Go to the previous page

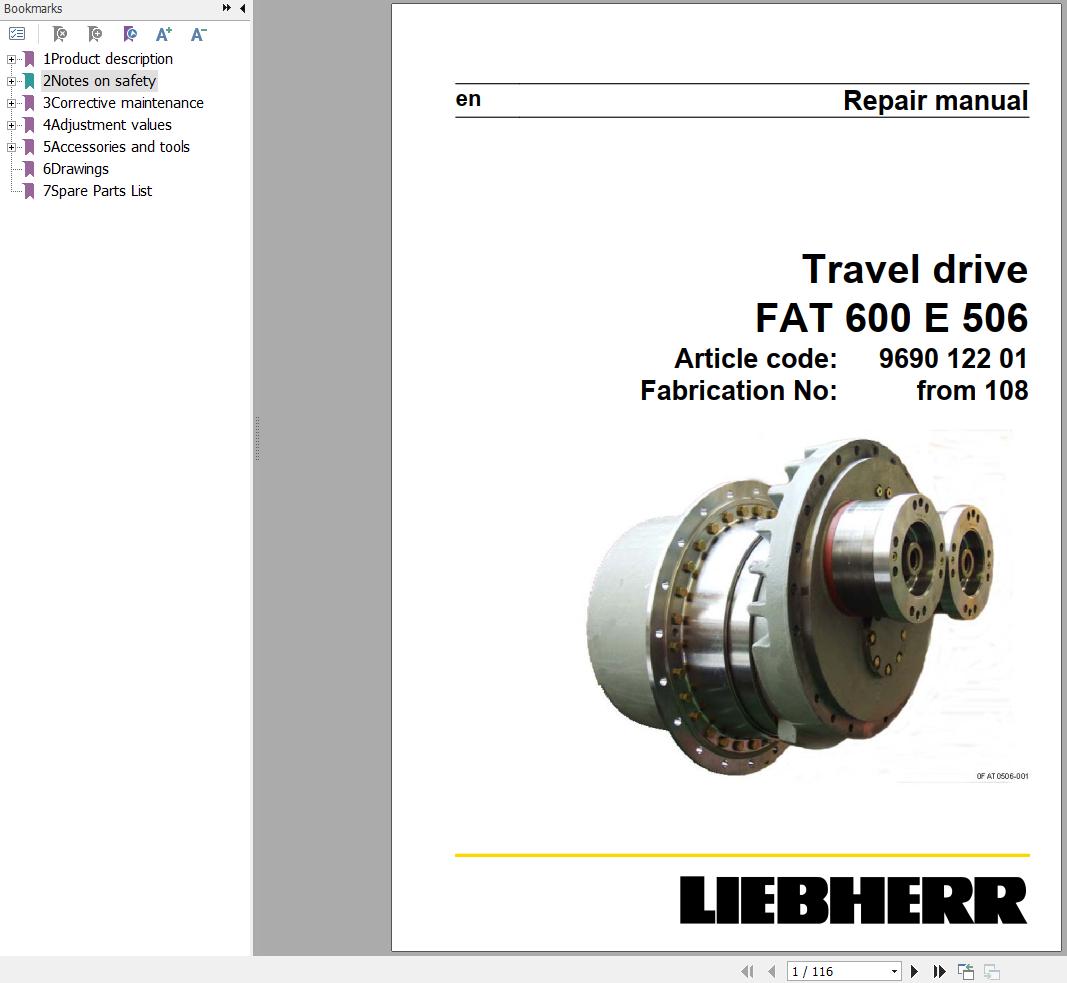click(x=771, y=971)
